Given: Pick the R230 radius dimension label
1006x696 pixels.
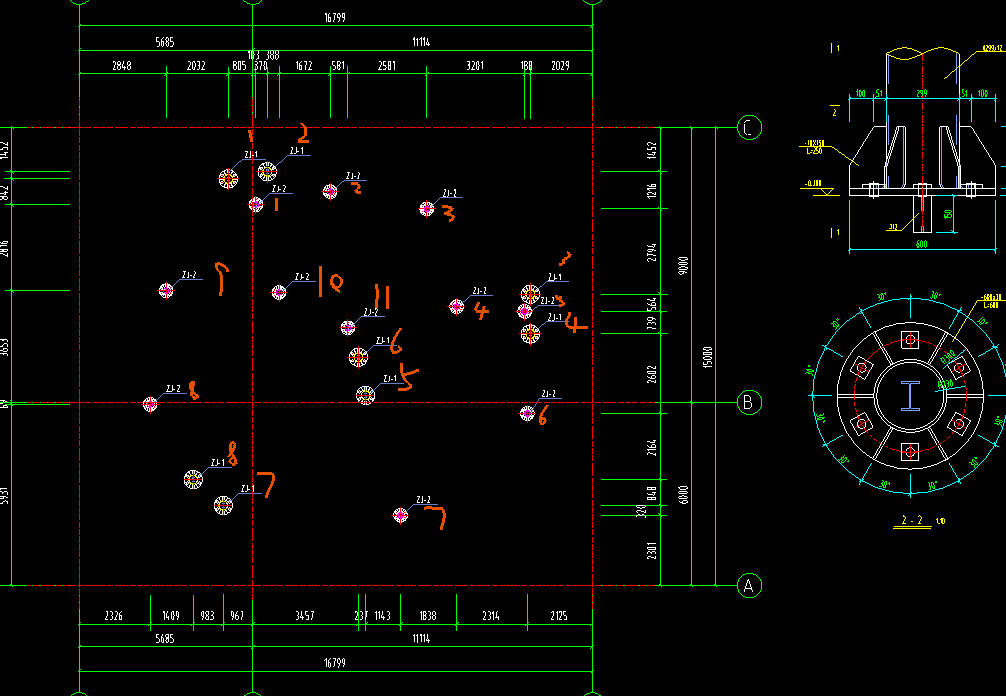Looking at the screenshot, I should (x=944, y=384).
